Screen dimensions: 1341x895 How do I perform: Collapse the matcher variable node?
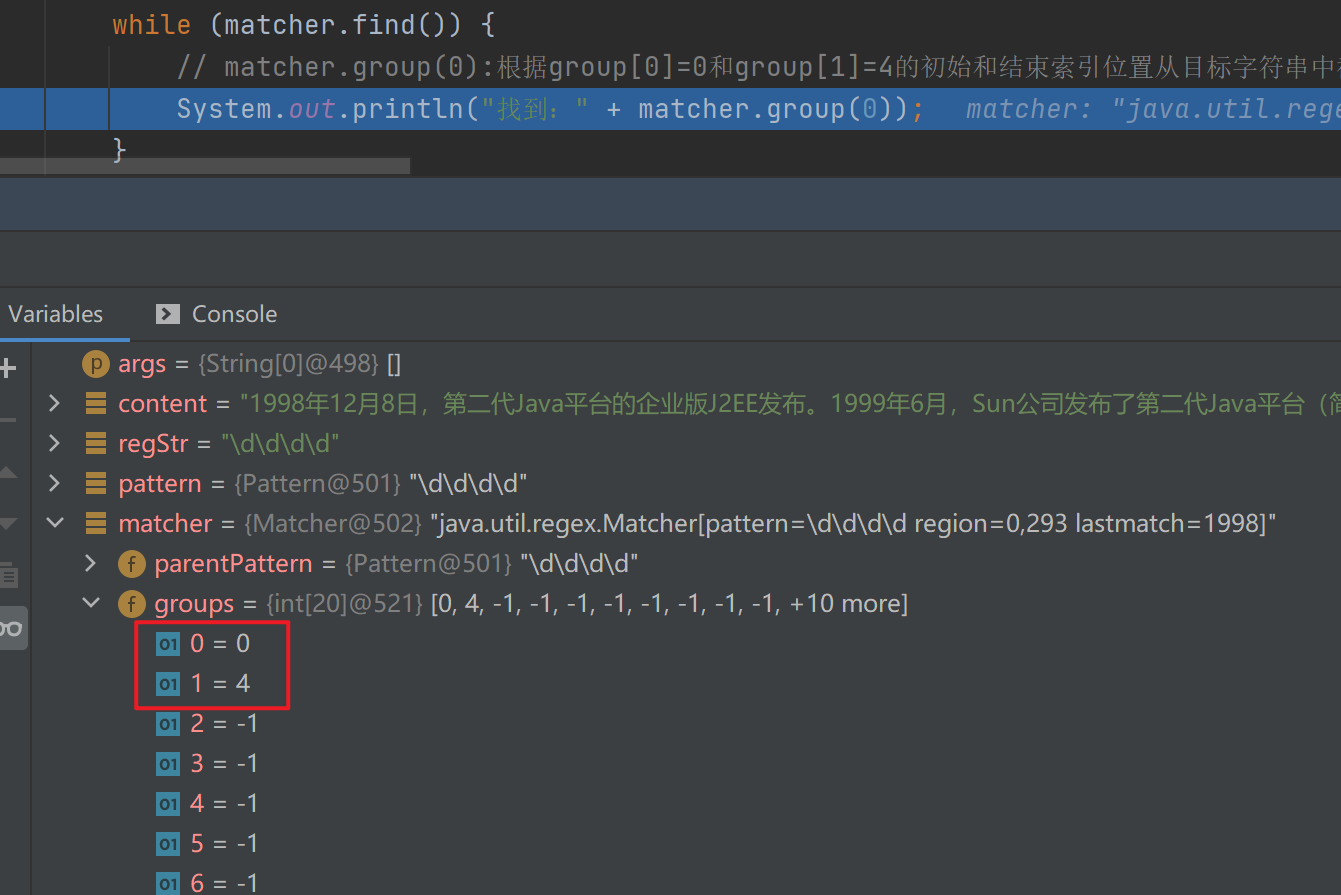[x=55, y=524]
